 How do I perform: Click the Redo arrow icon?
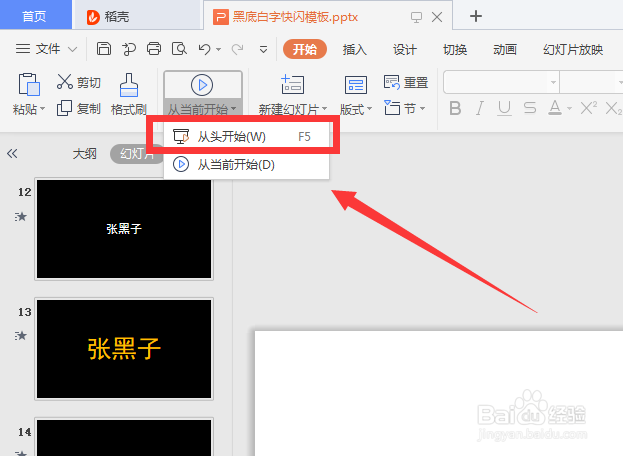pos(238,49)
